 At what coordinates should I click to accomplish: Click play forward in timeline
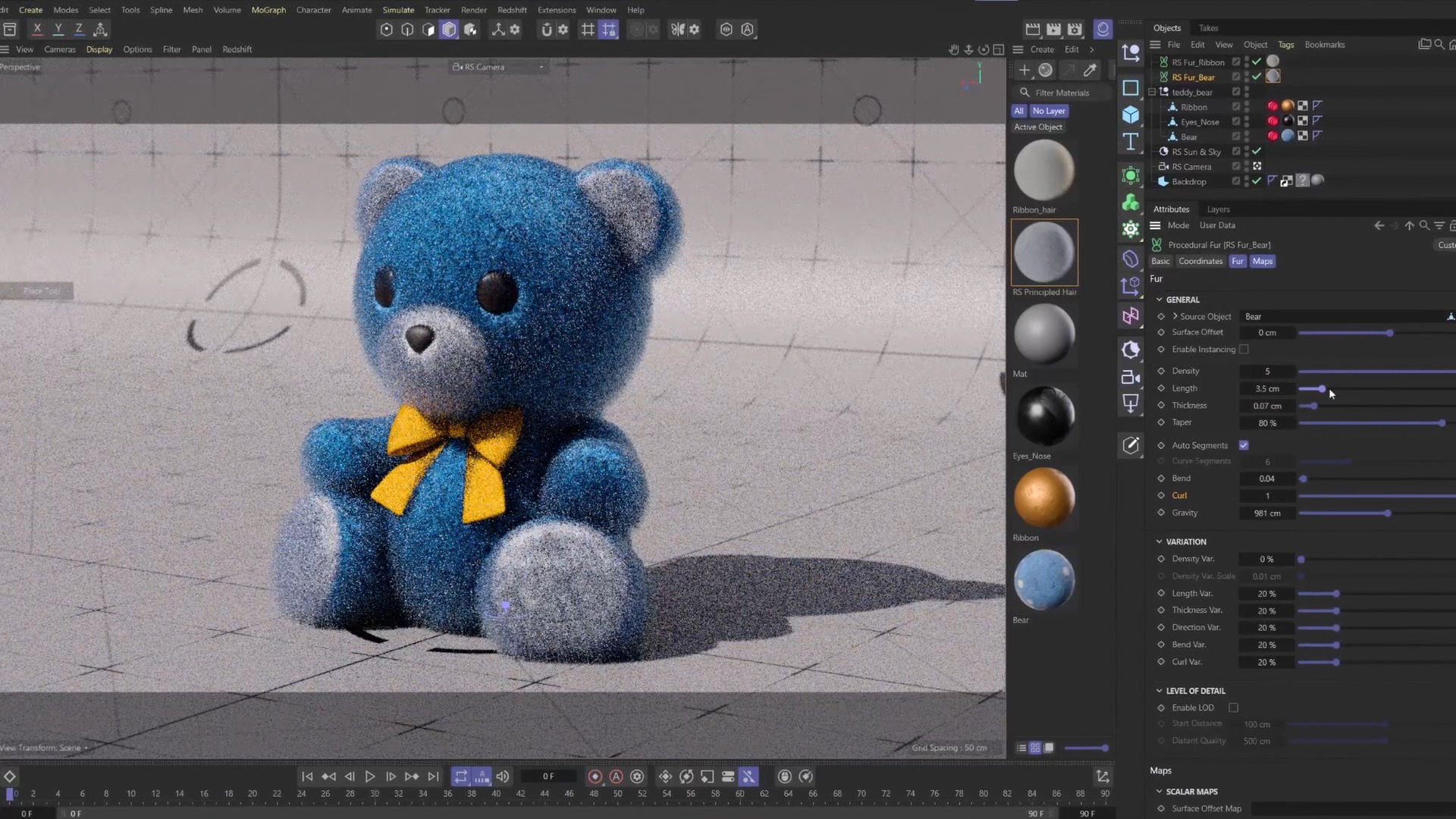click(x=370, y=777)
